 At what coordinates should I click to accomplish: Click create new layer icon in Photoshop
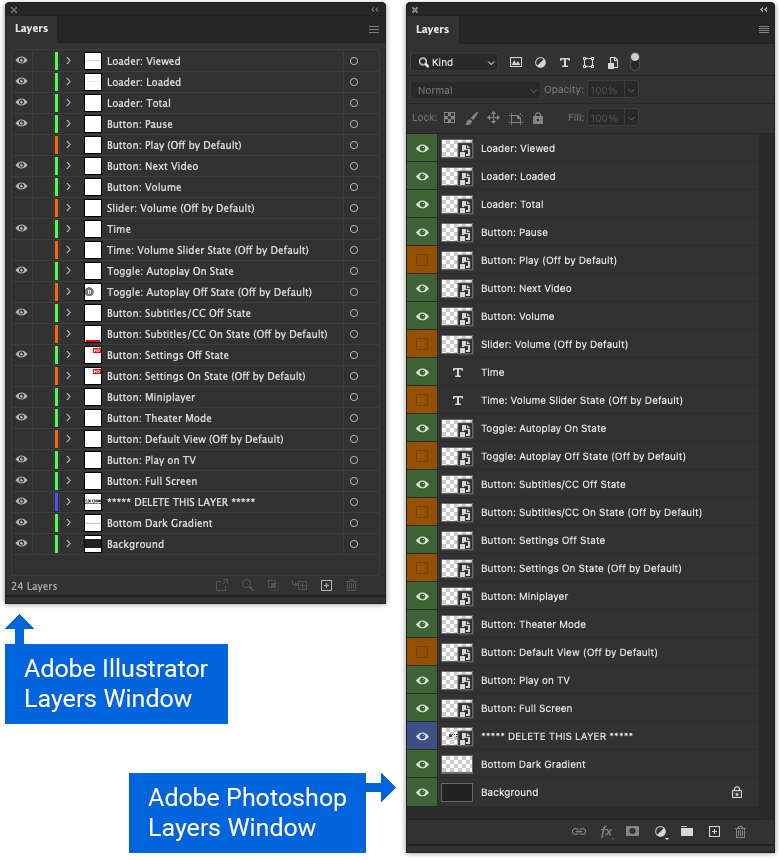click(714, 831)
